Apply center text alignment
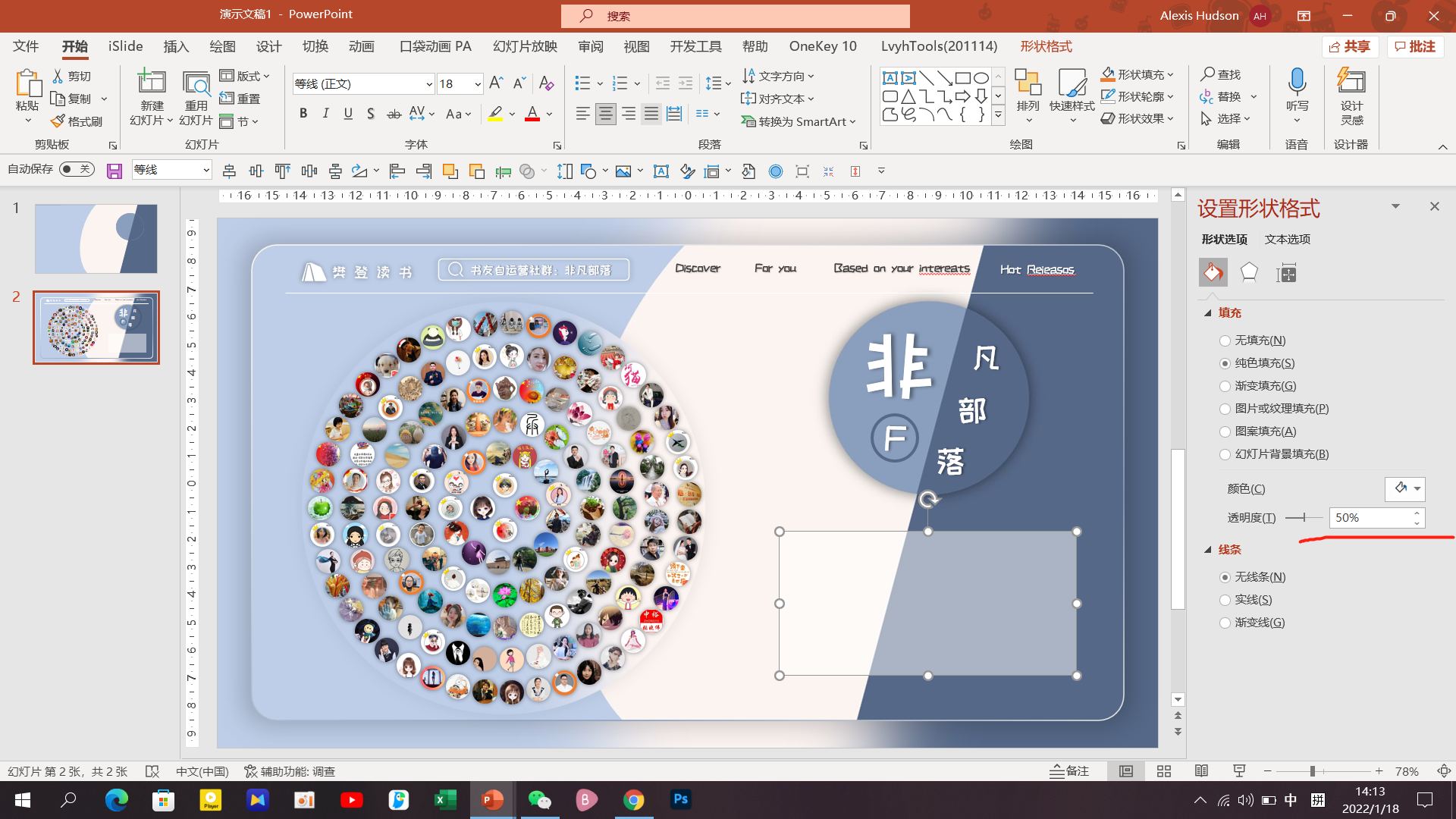 point(605,114)
